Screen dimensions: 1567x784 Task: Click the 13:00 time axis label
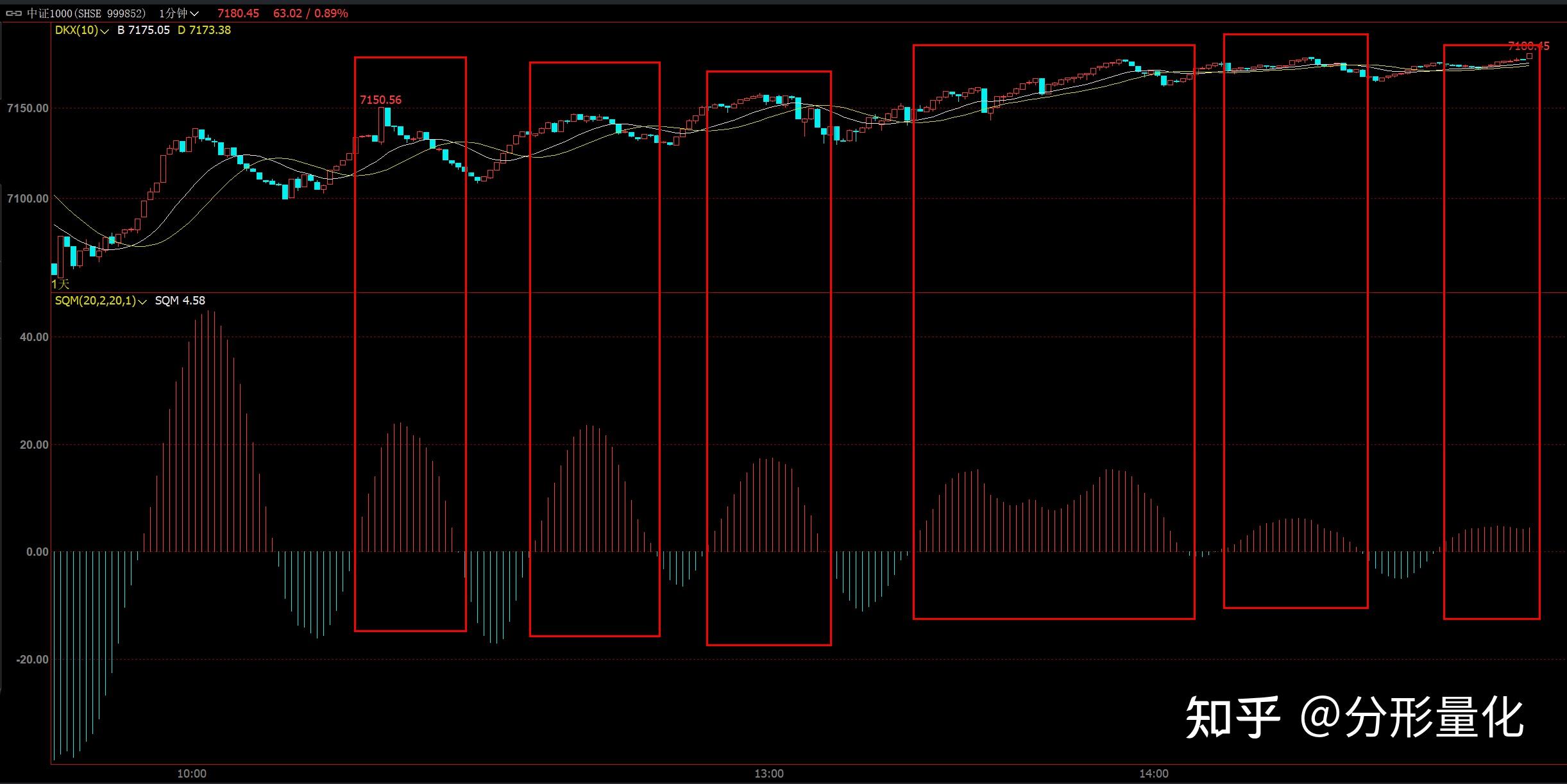pyautogui.click(x=768, y=774)
